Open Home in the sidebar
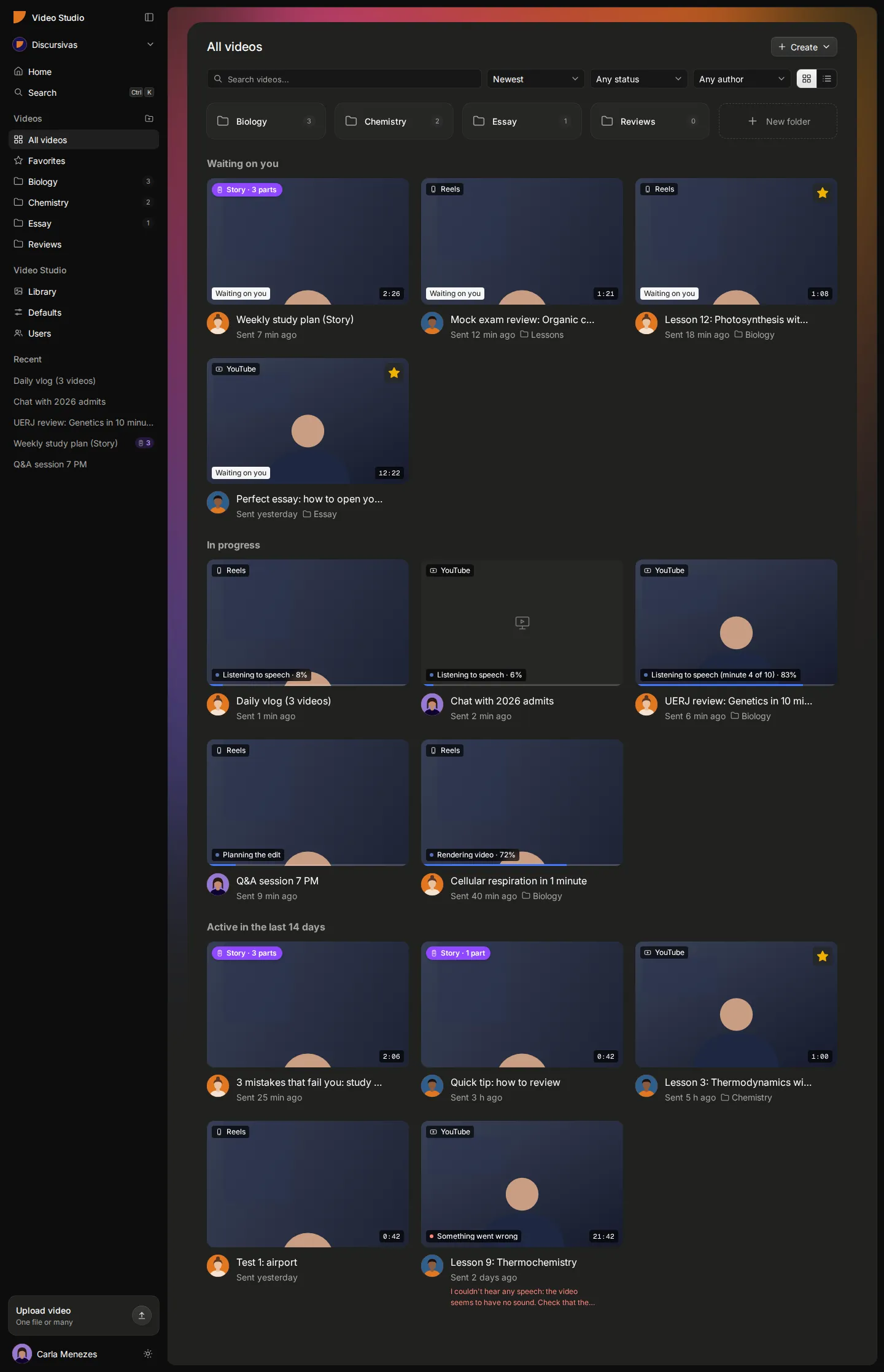884x1372 pixels. pyautogui.click(x=83, y=71)
